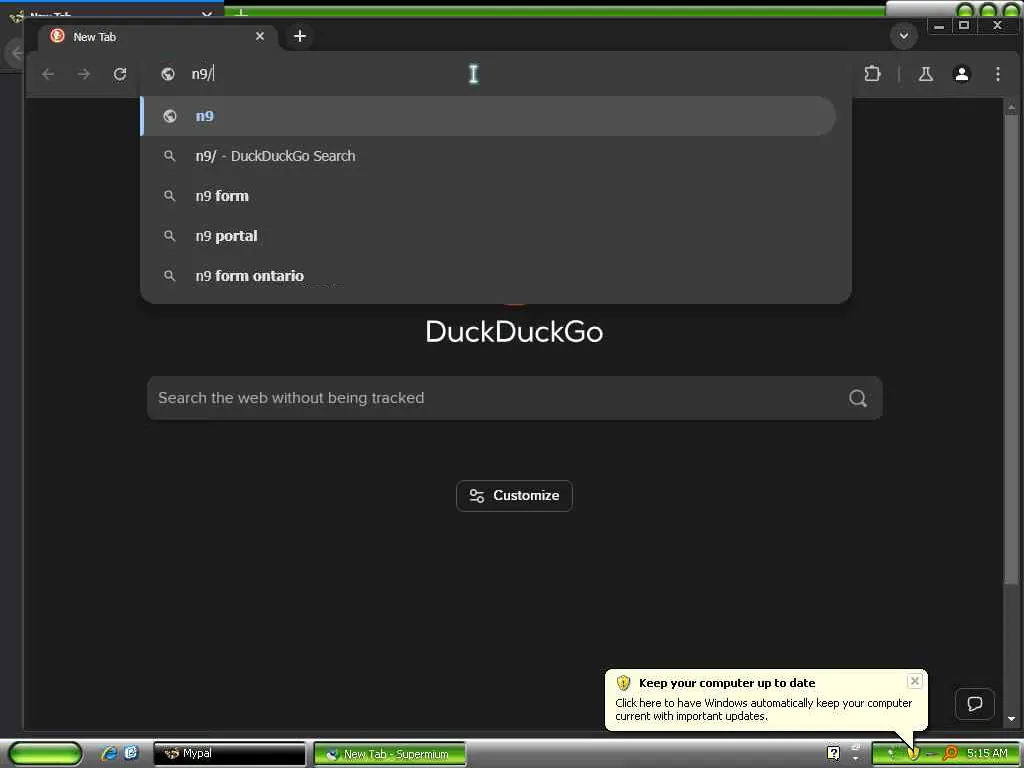This screenshot has height=768, width=1024.
Task: Click the globe icon beside the n9 suggestion
Action: tap(170, 116)
